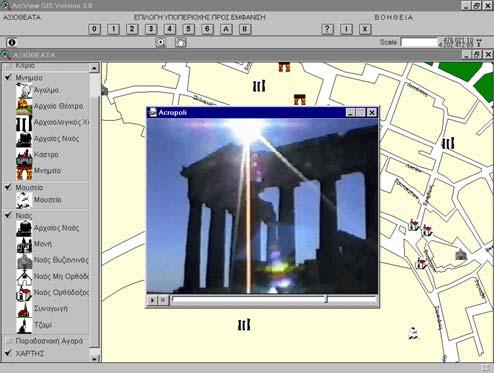The height and width of the screenshot is (373, 494).
Task: Click the Άγαλμα statue legend icon
Action: coord(24,90)
